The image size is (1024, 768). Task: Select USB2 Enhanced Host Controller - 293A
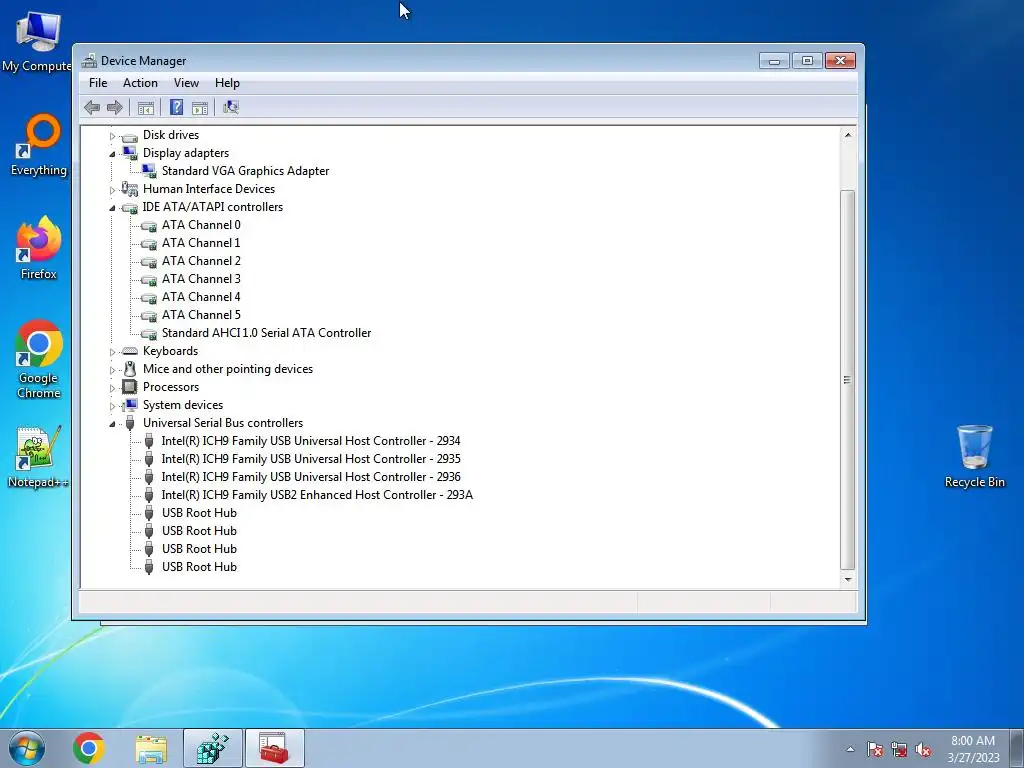pos(317,495)
